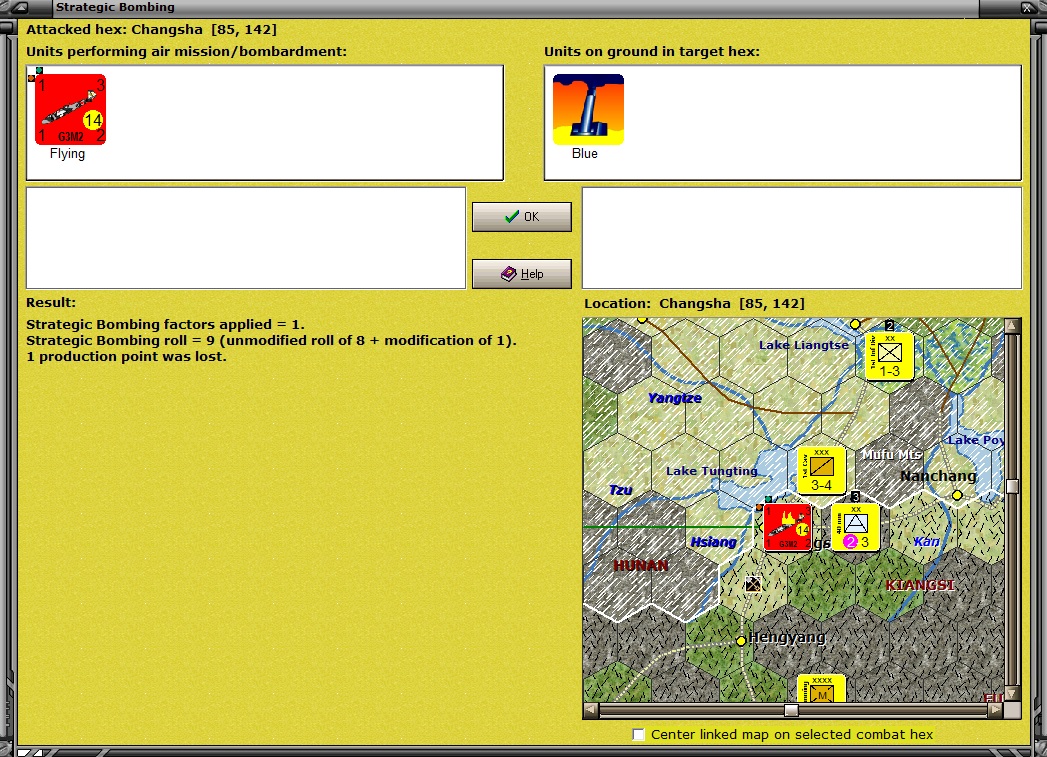Viewport: 1047px width, 757px height.
Task: Click the Mufu Mts label on map
Action: (x=891, y=454)
